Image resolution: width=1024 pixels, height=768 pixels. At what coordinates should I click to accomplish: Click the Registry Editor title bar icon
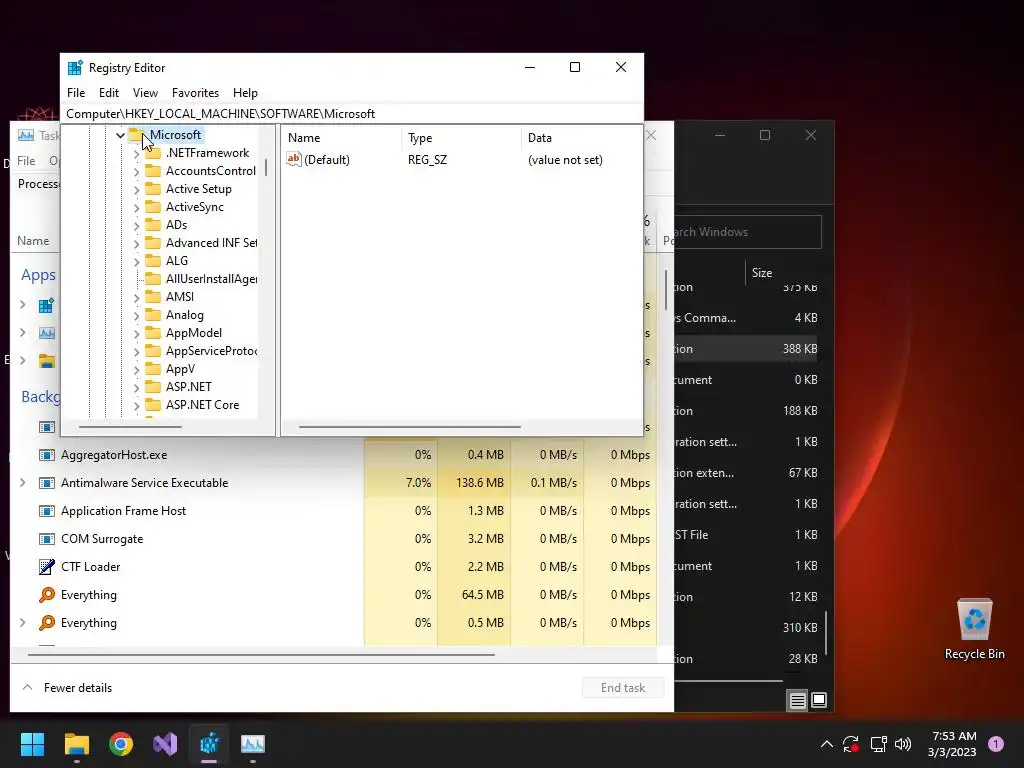click(75, 68)
